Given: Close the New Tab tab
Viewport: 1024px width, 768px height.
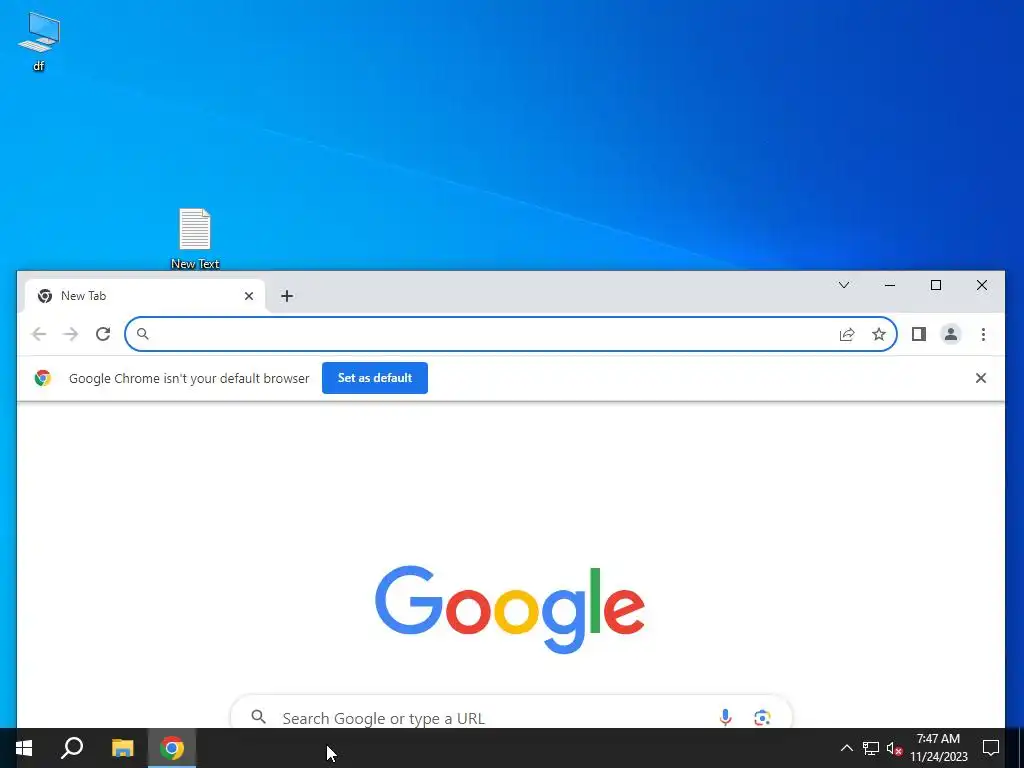Looking at the screenshot, I should click(x=249, y=296).
